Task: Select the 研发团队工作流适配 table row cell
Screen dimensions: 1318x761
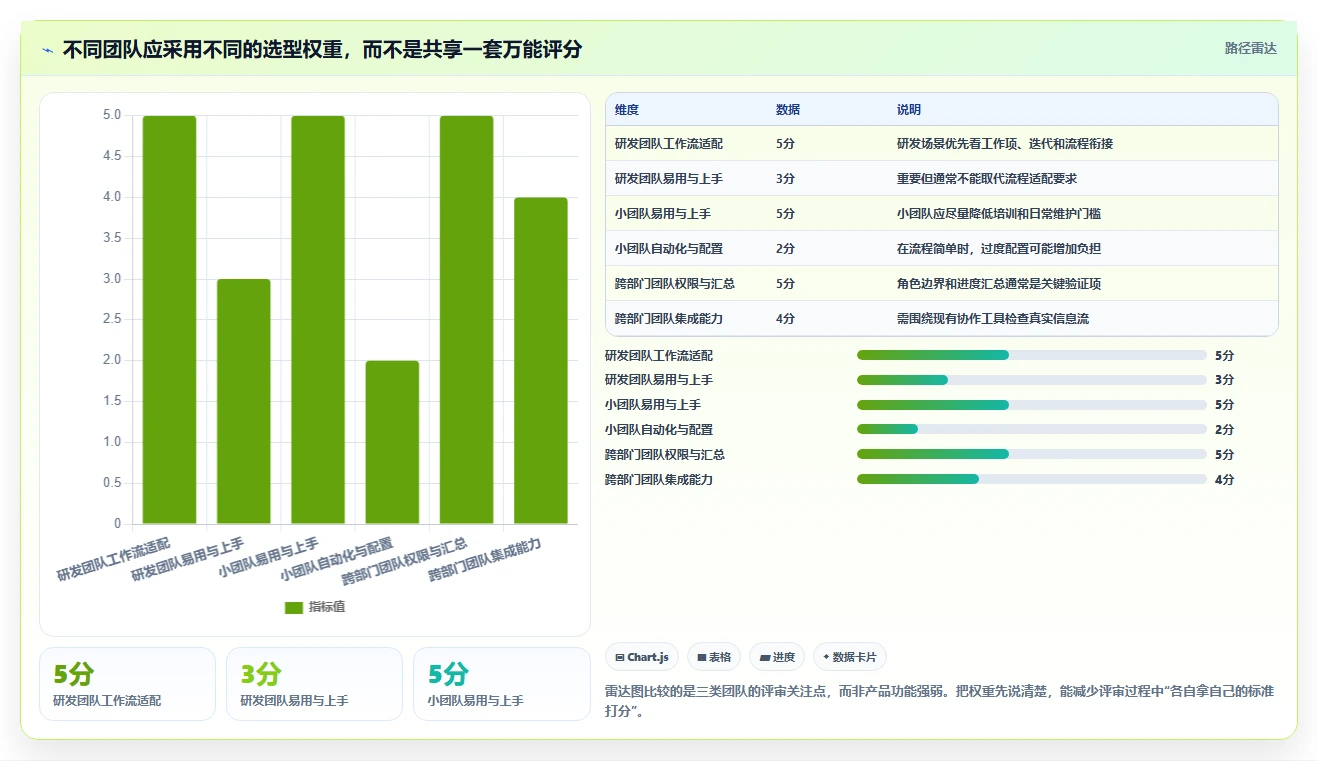Action: point(669,144)
